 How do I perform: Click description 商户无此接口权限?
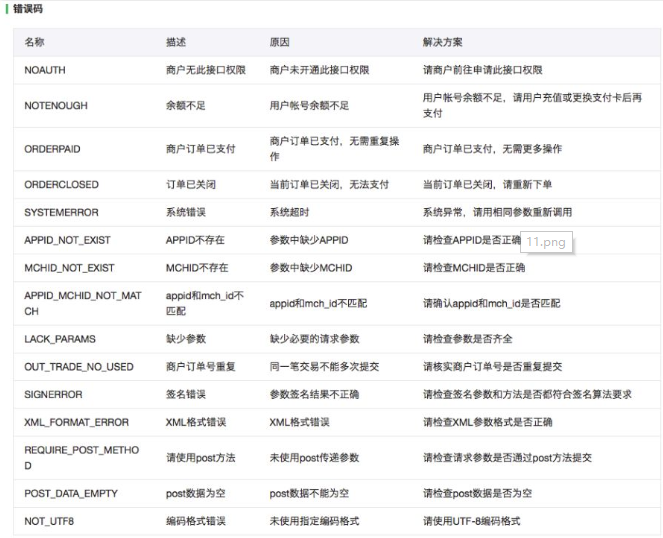tap(206, 70)
